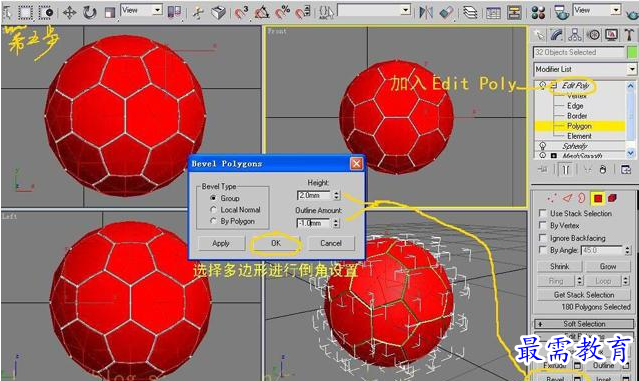The image size is (639, 381).
Task: Select the By Polygon bevel type
Action: tap(213, 221)
